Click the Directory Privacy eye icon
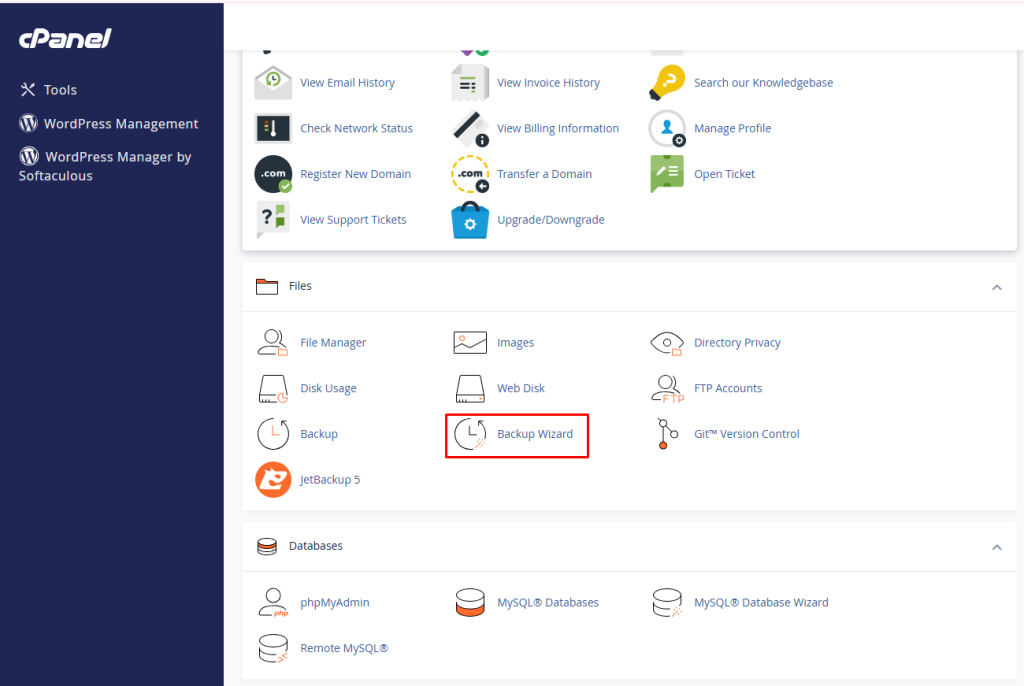The width and height of the screenshot is (1024, 686). coord(667,343)
